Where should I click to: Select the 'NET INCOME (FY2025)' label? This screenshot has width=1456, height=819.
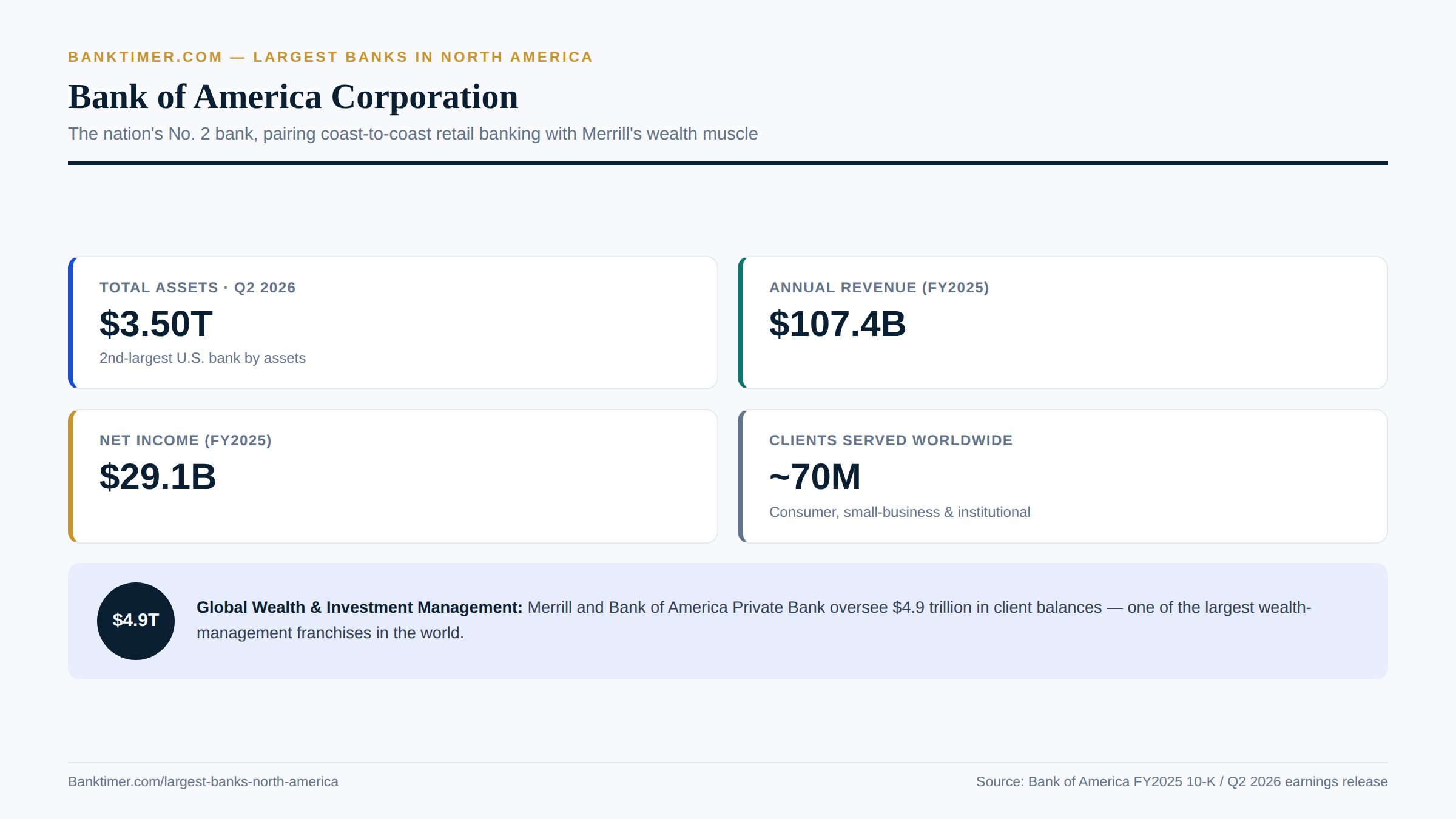[x=186, y=440]
